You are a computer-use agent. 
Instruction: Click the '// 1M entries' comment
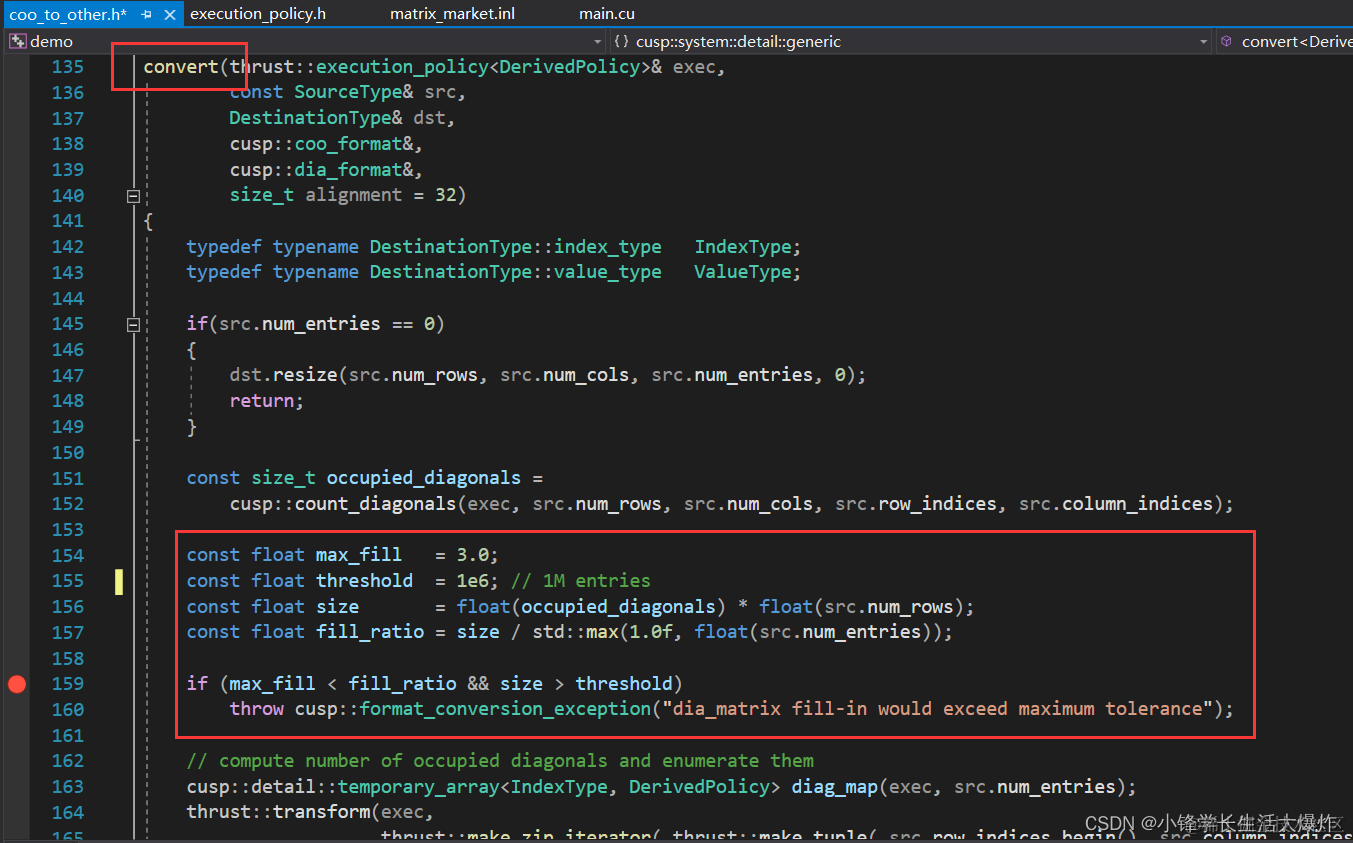point(581,581)
